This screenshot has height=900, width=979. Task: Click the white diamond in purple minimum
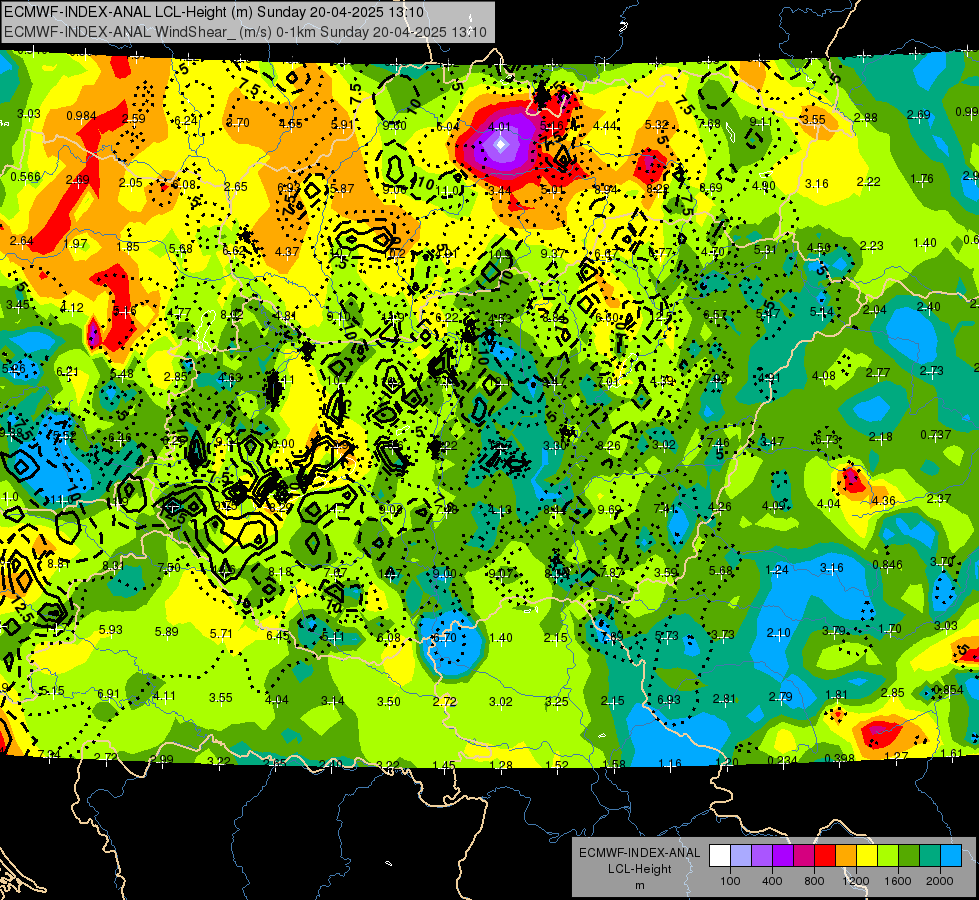pyautogui.click(x=501, y=145)
